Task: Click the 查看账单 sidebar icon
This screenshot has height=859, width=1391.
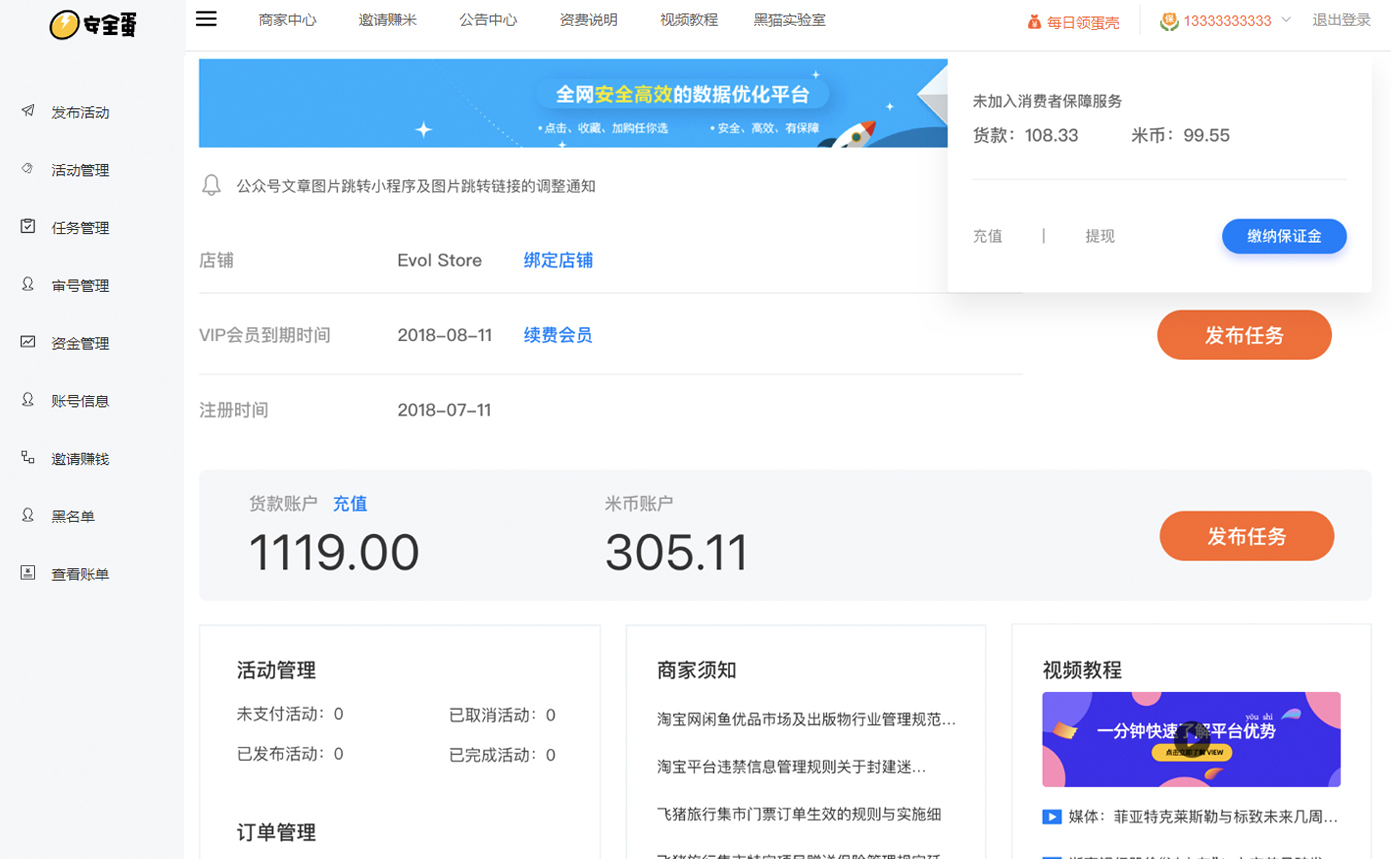Action: [x=28, y=573]
